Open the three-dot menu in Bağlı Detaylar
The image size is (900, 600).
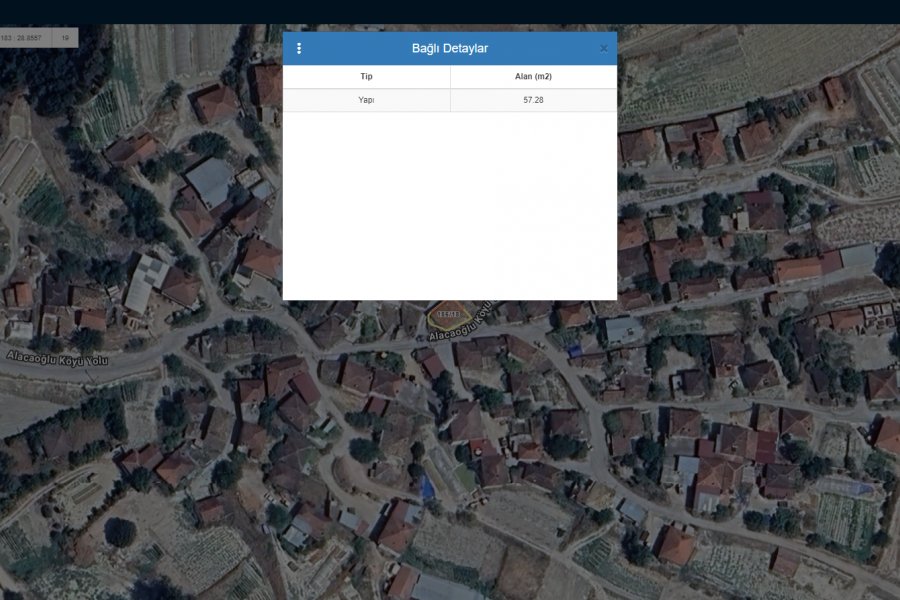(299, 48)
